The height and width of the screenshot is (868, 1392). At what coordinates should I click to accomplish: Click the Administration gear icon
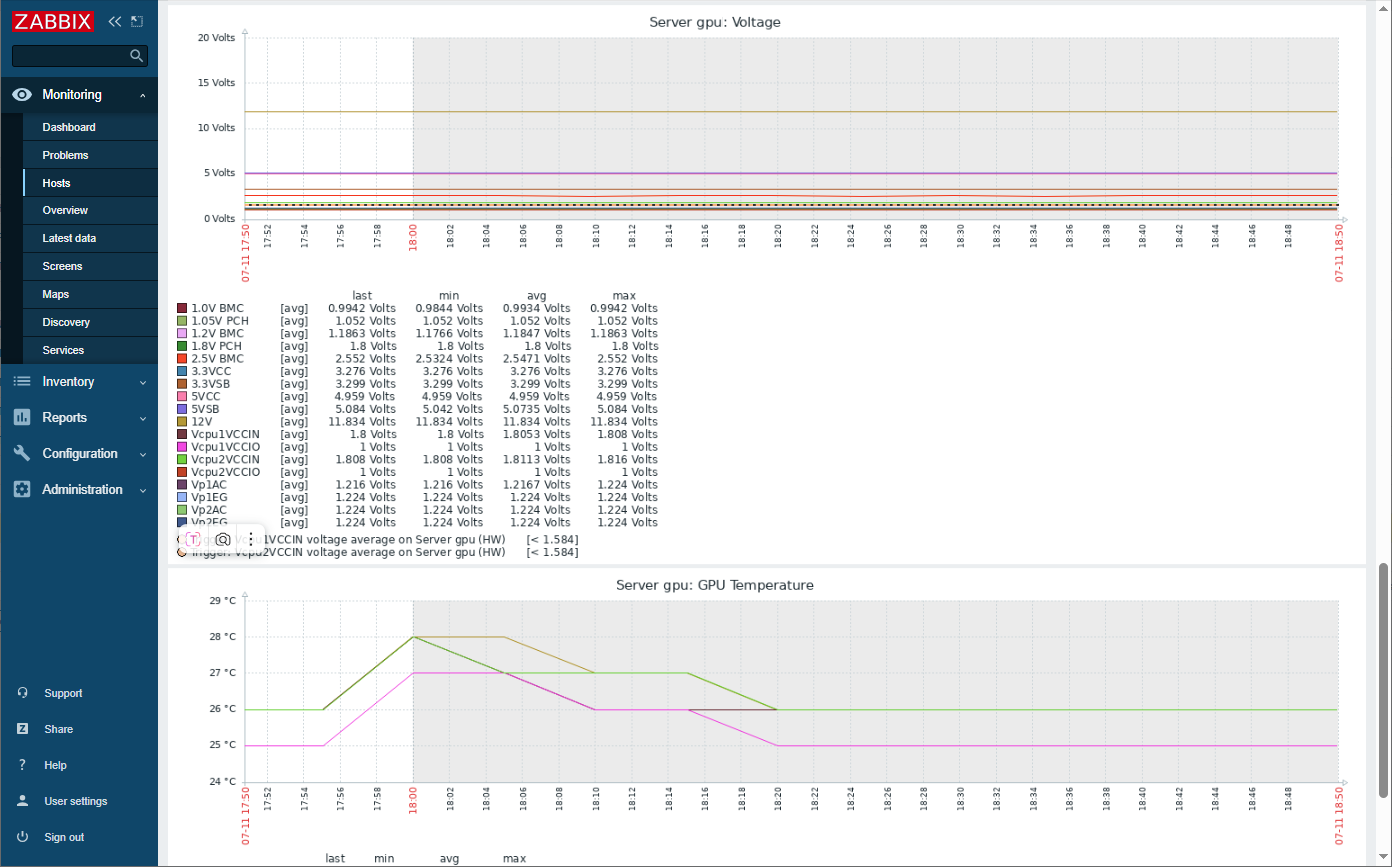pos(22,490)
